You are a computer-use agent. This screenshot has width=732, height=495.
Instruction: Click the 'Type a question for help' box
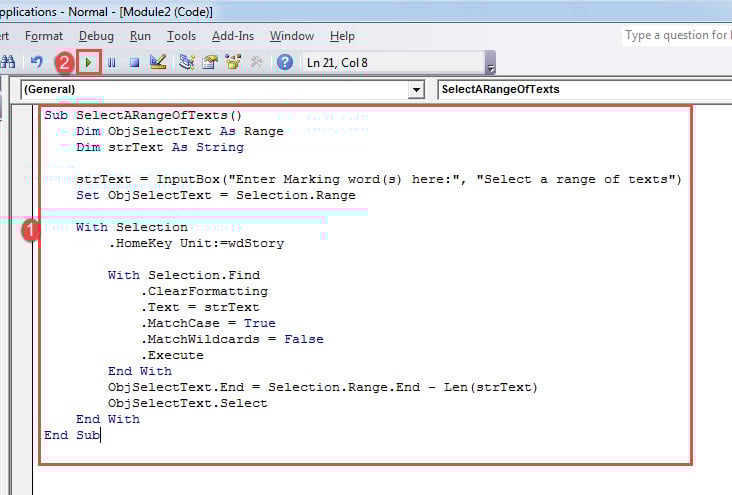coord(676,36)
